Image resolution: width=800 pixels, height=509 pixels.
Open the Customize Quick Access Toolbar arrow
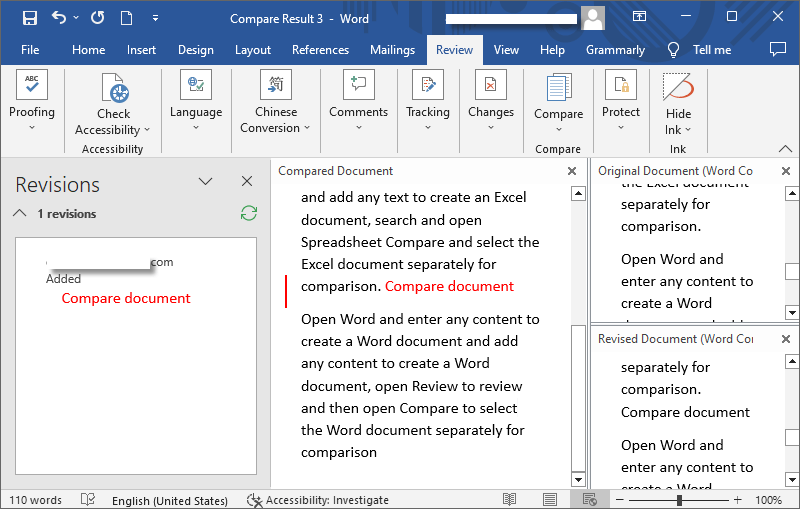point(155,18)
